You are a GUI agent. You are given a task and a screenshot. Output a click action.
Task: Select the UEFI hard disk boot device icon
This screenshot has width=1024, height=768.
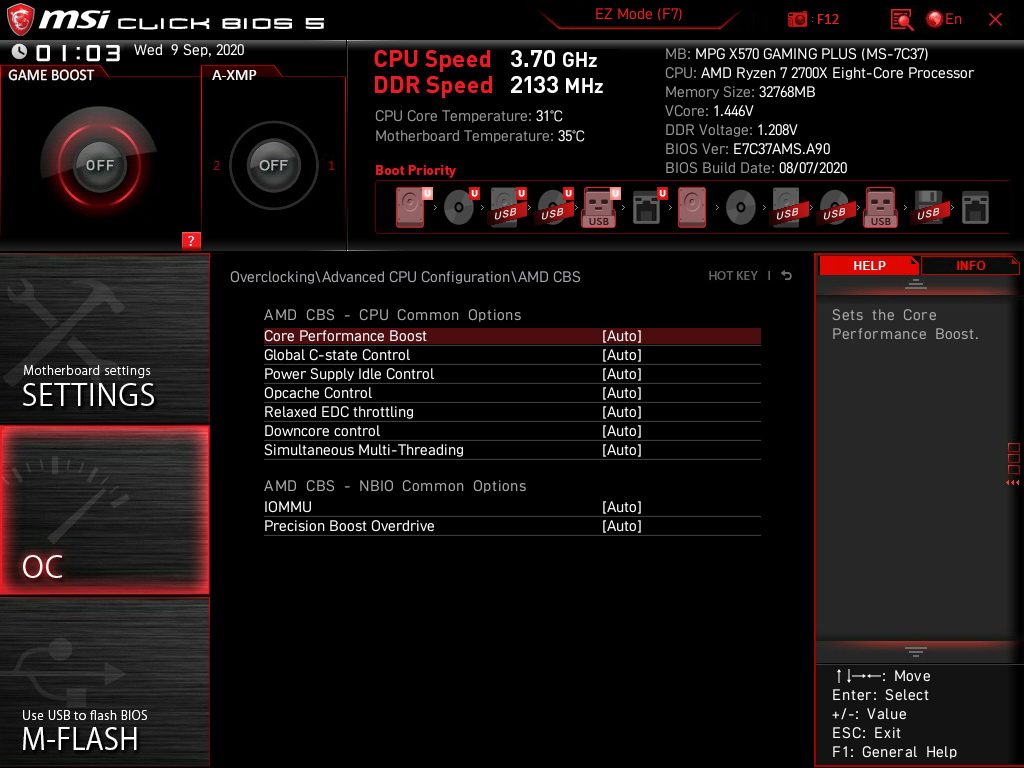pyautogui.click(x=413, y=207)
